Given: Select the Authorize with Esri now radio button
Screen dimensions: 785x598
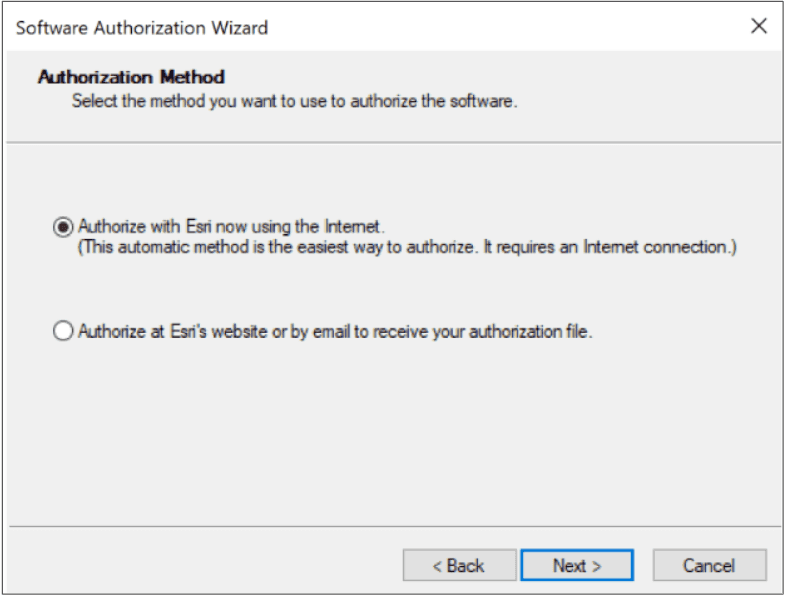Looking at the screenshot, I should pyautogui.click(x=63, y=226).
